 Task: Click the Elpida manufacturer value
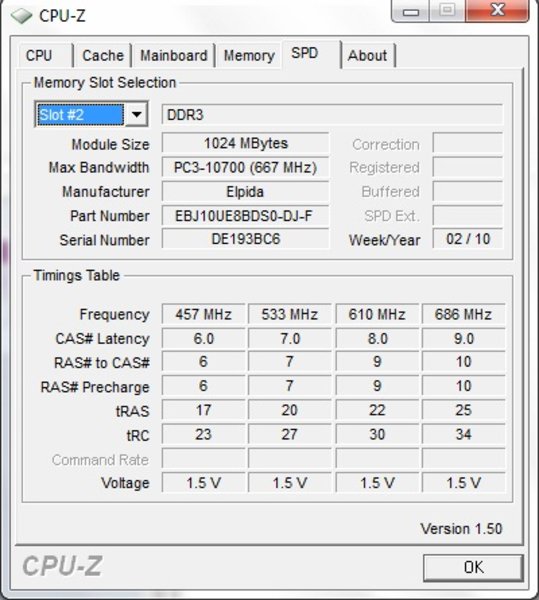[245, 191]
